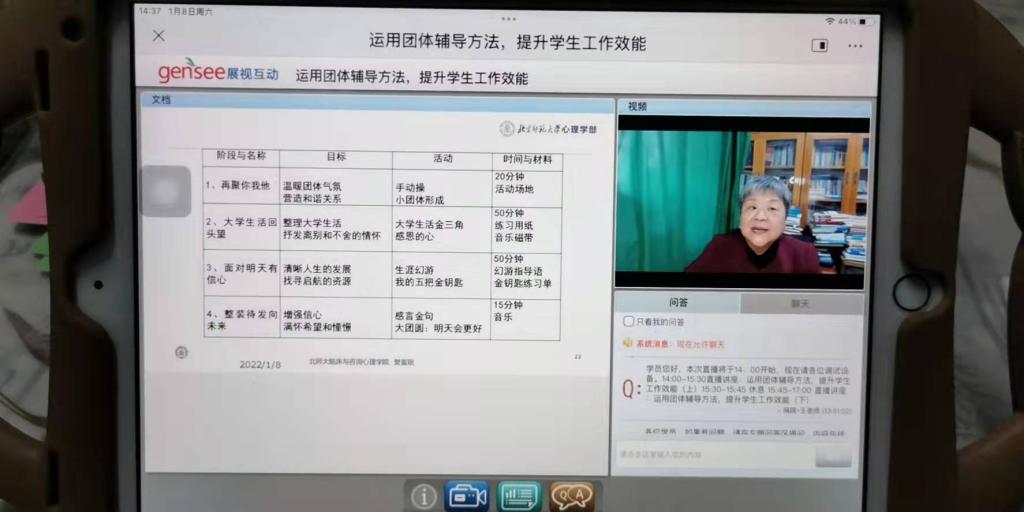Click the schedule table on the slide
Viewport: 1024px width, 512px height.
[x=382, y=244]
